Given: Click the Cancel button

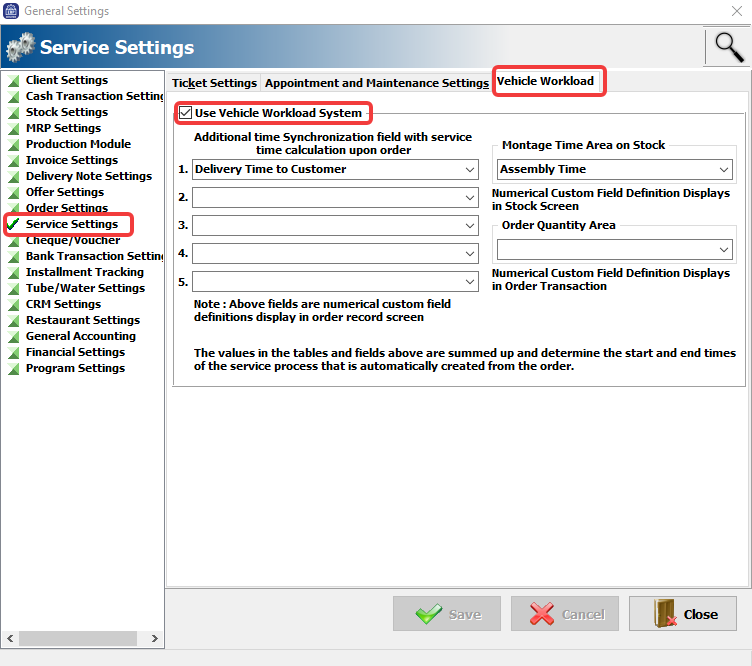Looking at the screenshot, I should 565,614.
